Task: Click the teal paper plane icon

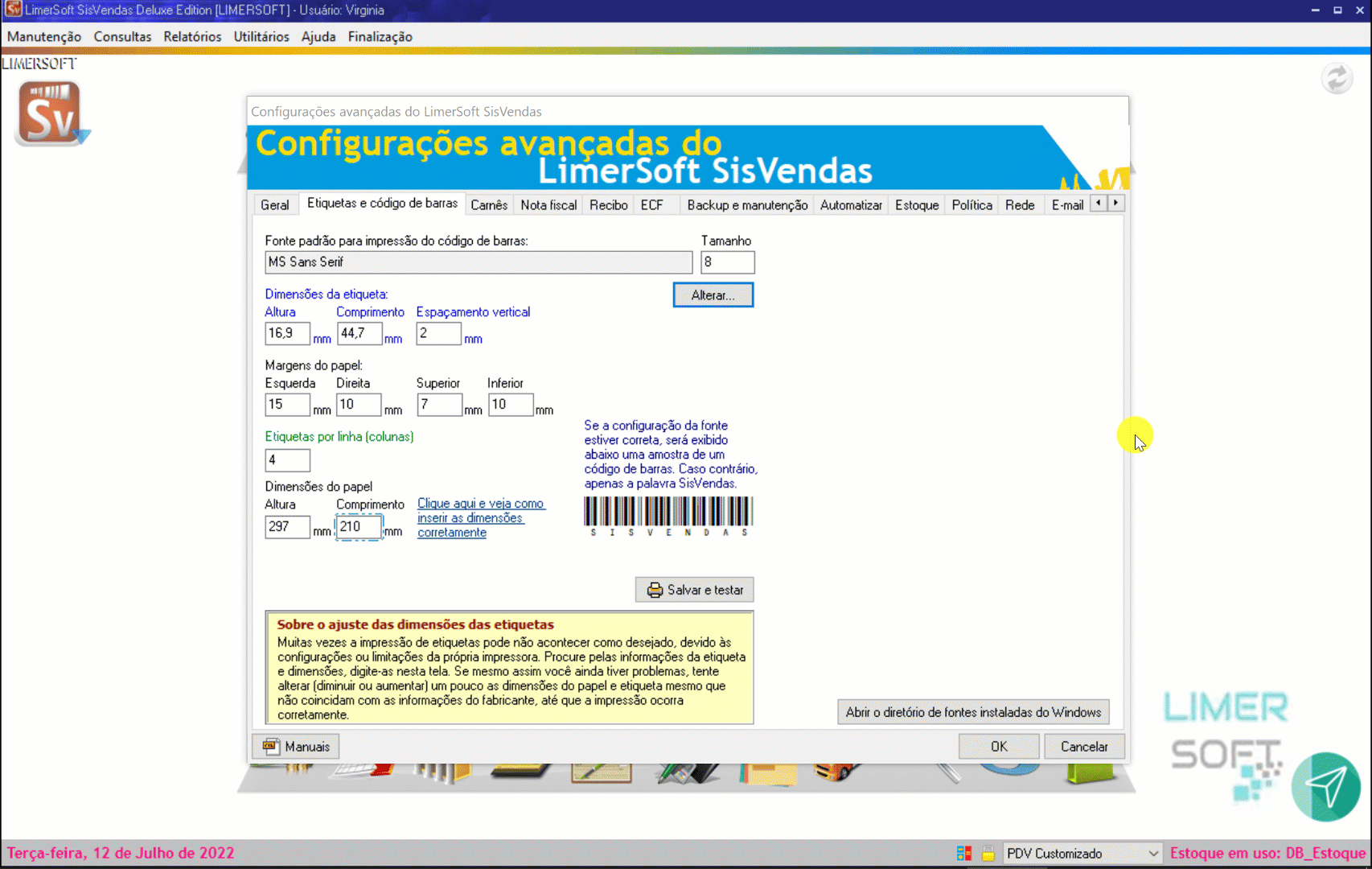Action: pos(1326,787)
